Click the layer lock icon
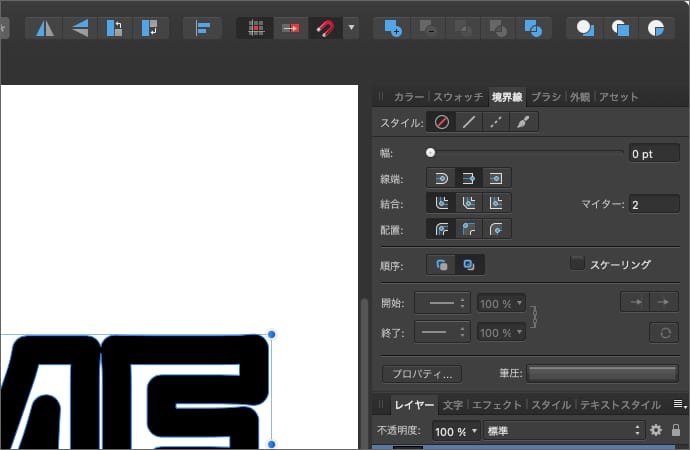Screen dimensions: 690x450 (x=676, y=430)
